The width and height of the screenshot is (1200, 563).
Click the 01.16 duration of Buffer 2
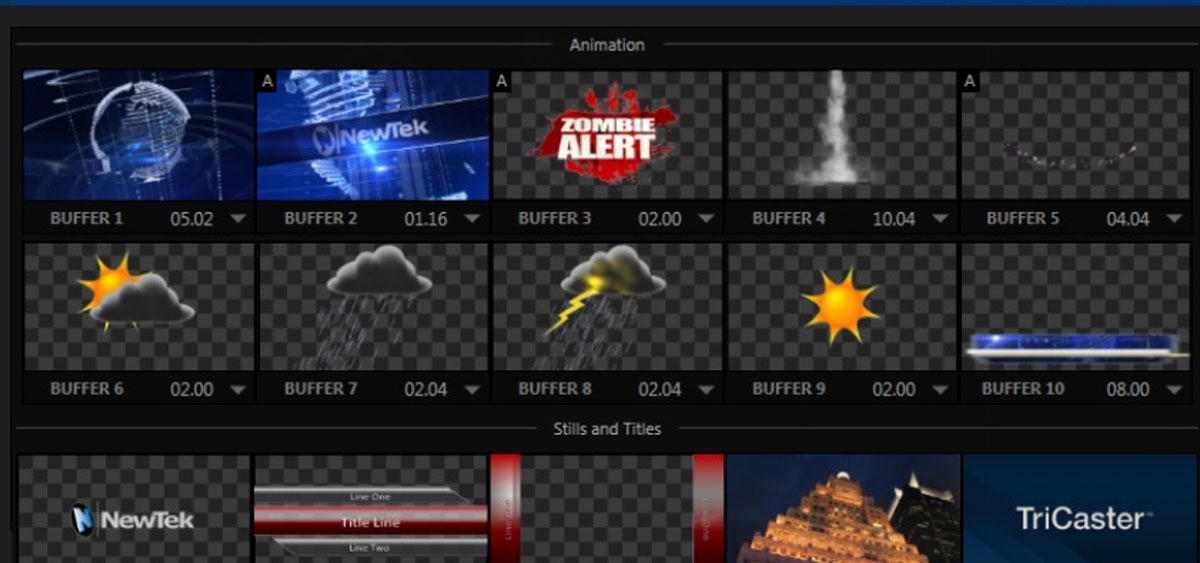tap(426, 219)
